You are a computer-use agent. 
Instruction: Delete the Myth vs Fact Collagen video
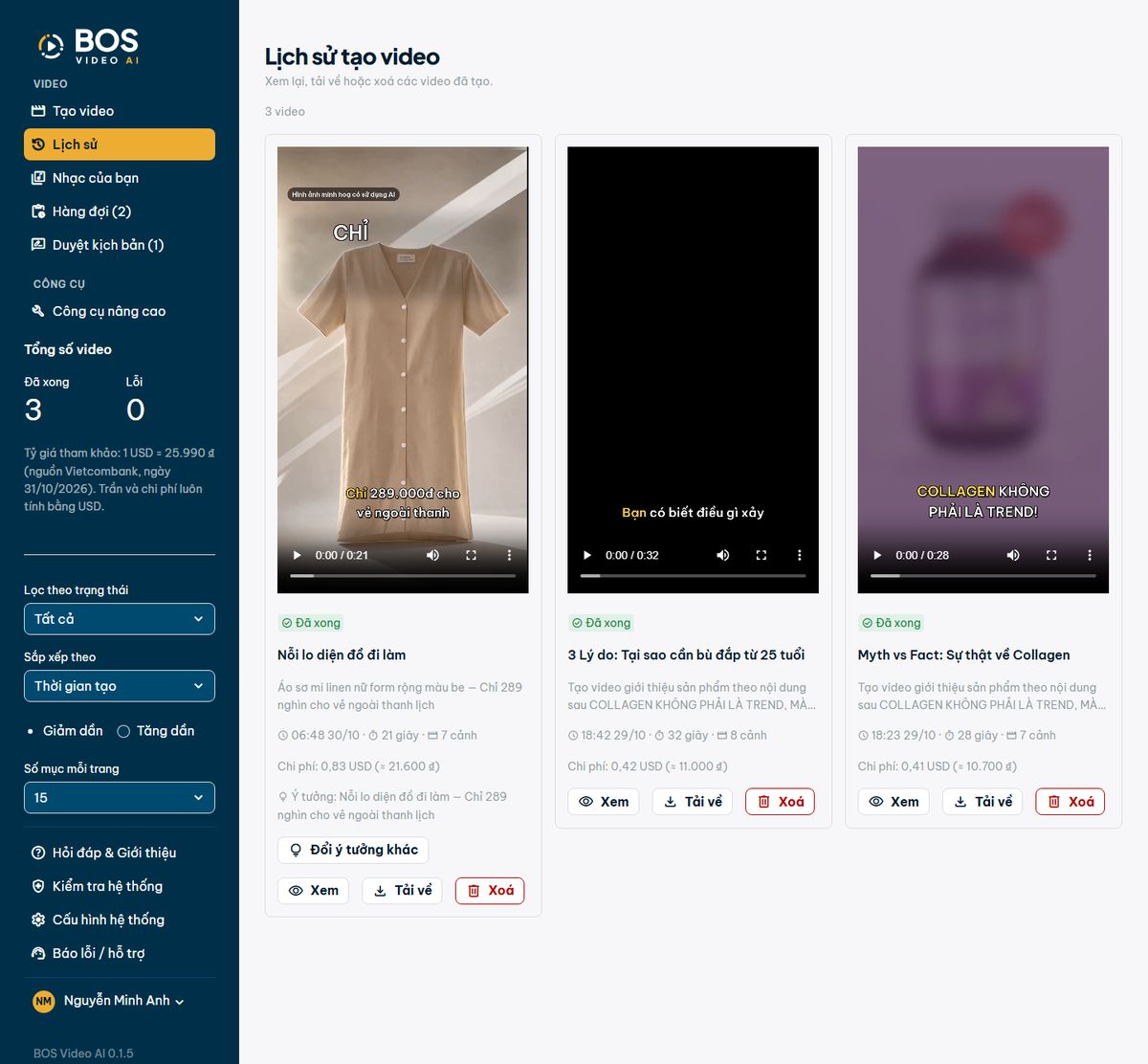tap(1071, 802)
